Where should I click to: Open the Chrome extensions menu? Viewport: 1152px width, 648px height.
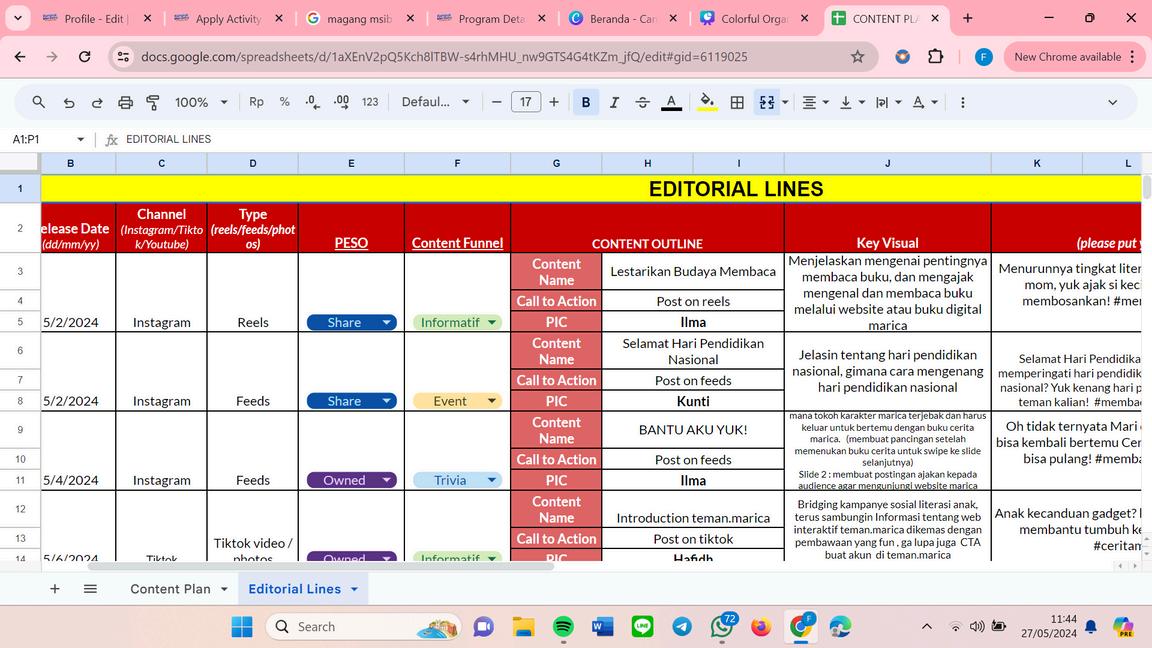tap(935, 57)
